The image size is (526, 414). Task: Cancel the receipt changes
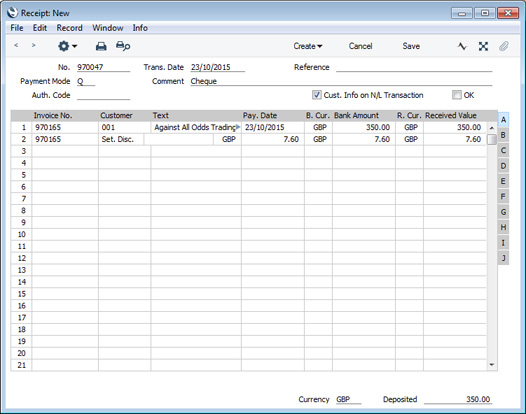(360, 46)
